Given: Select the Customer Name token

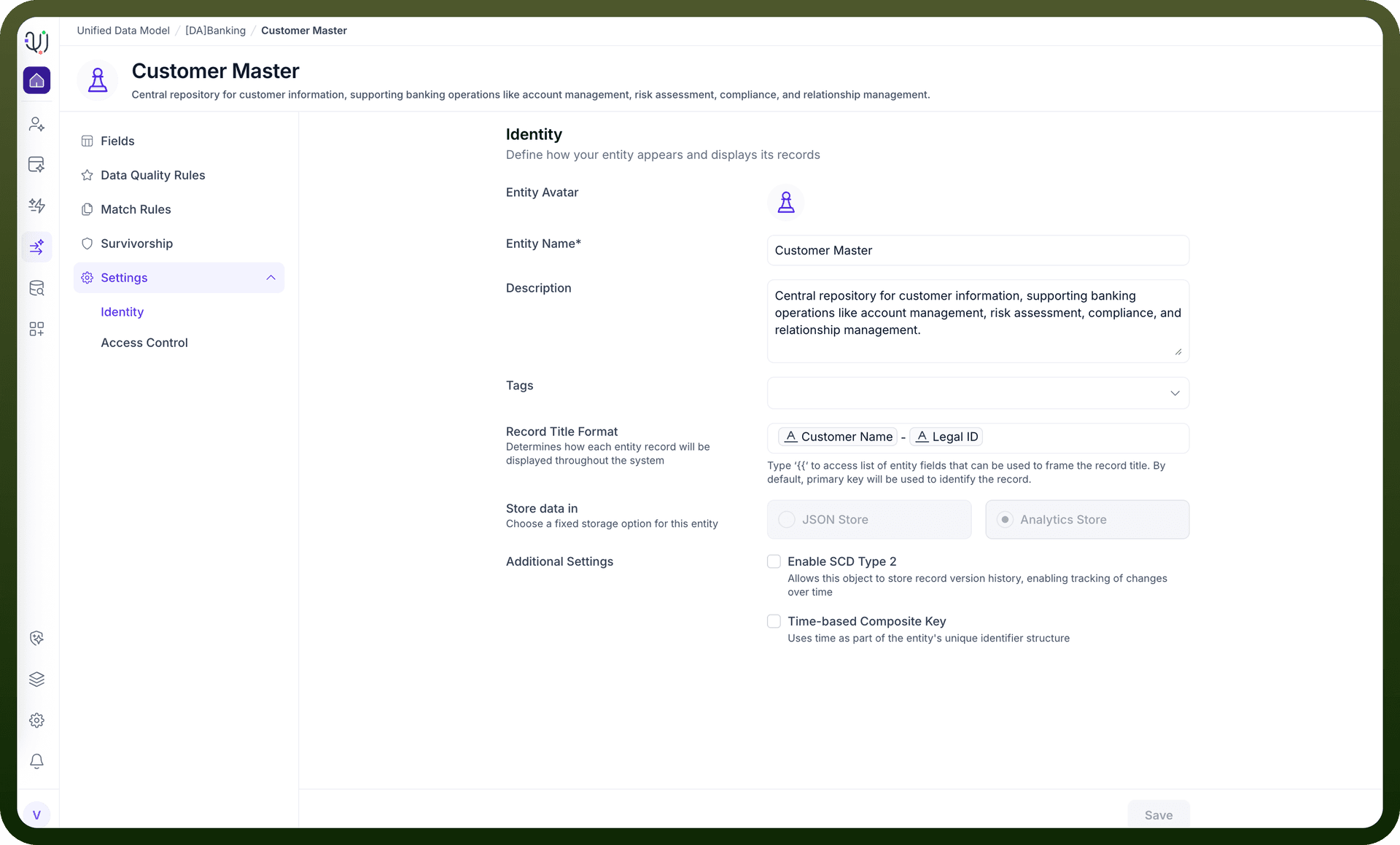Looking at the screenshot, I should click(838, 437).
